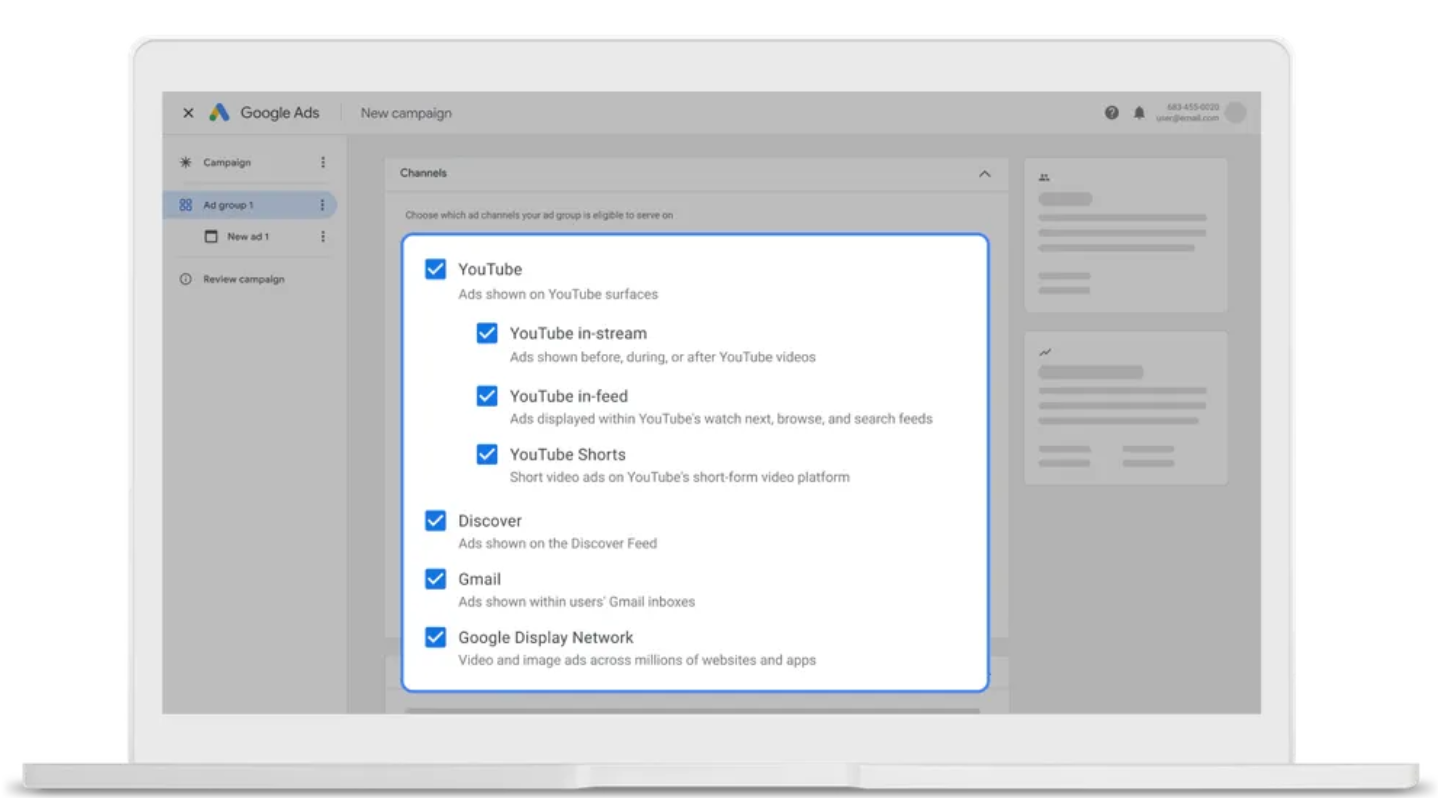
Task: Toggle the YouTube in-feed checkbox
Action: [x=487, y=396]
